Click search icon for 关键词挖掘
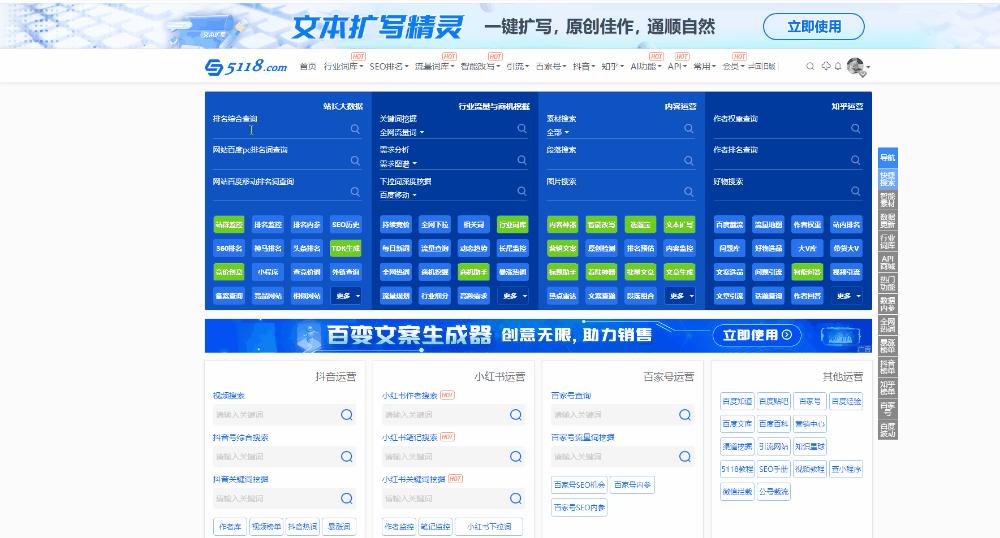Image resolution: width=1000 pixels, height=538 pixels. click(522, 129)
